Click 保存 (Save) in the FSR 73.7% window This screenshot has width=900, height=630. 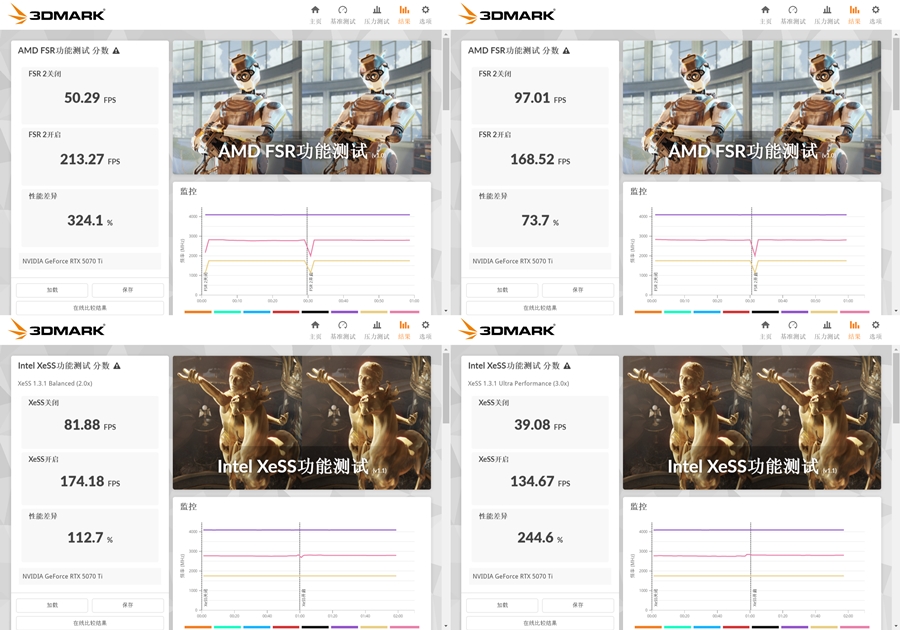(577, 290)
